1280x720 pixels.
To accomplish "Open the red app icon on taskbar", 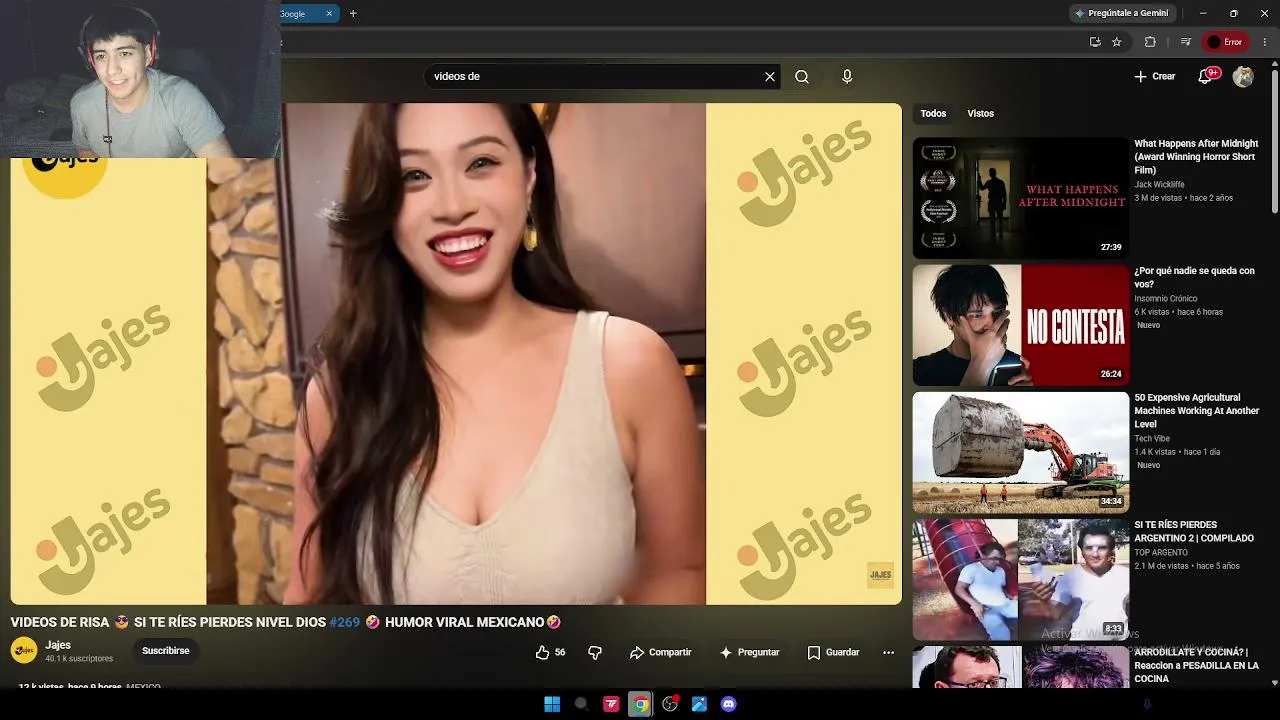I will pos(611,704).
